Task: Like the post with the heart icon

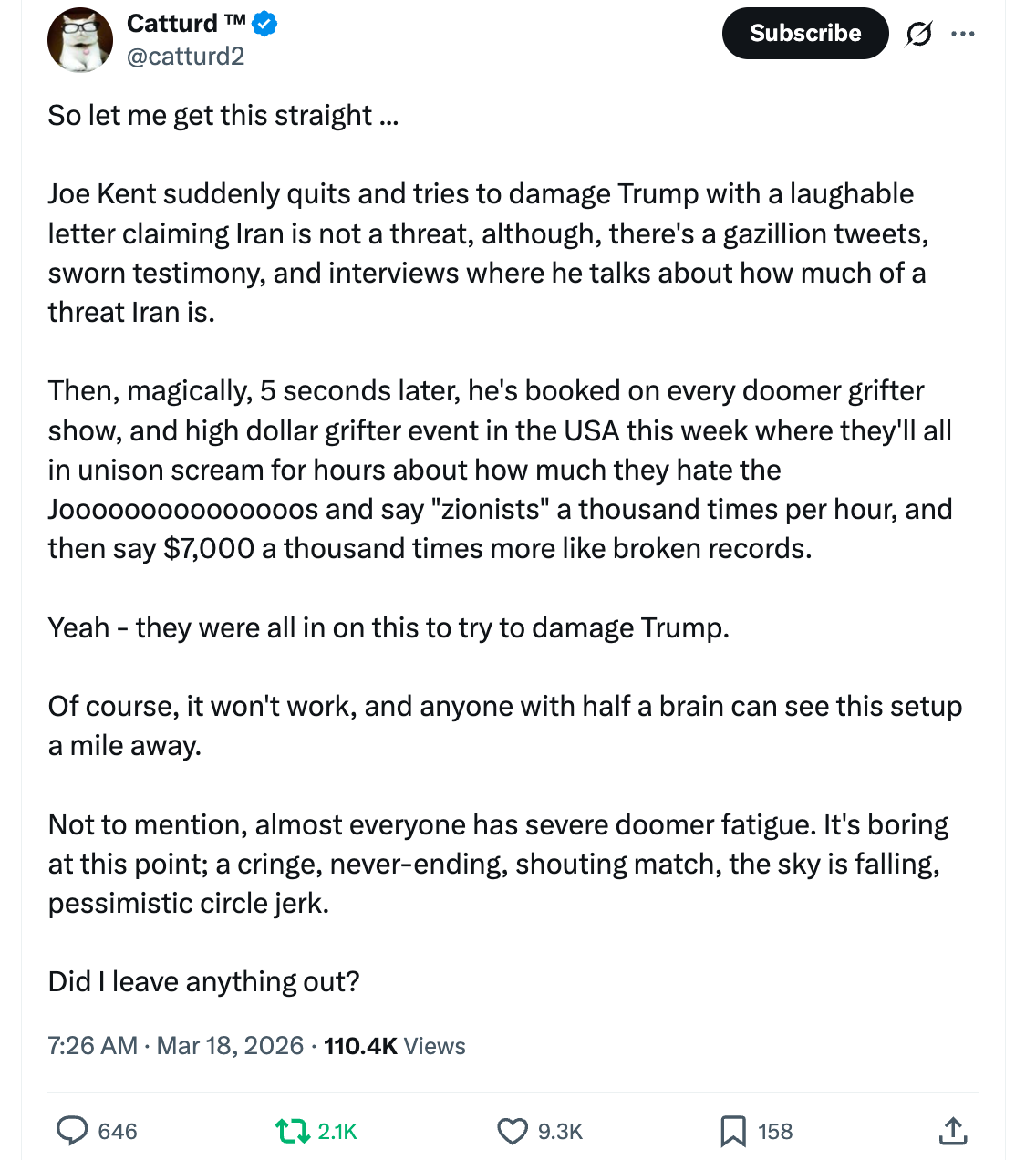Action: click(513, 1131)
